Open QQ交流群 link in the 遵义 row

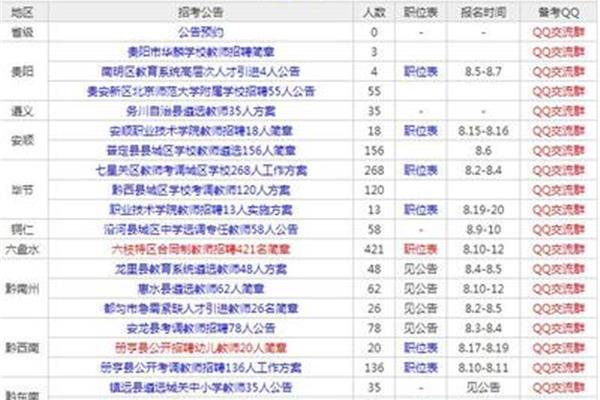click(x=559, y=111)
